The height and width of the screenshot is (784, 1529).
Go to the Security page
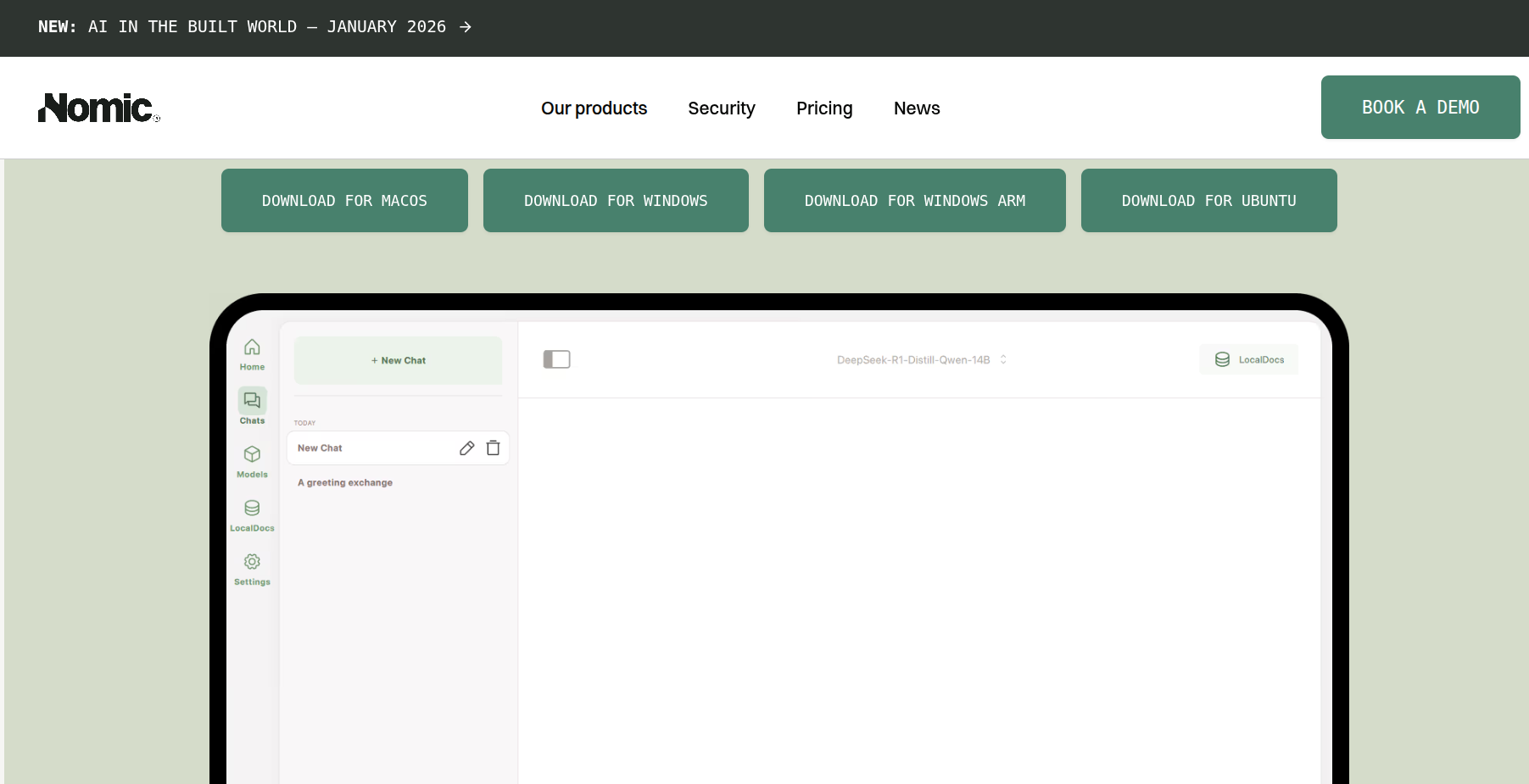click(721, 108)
